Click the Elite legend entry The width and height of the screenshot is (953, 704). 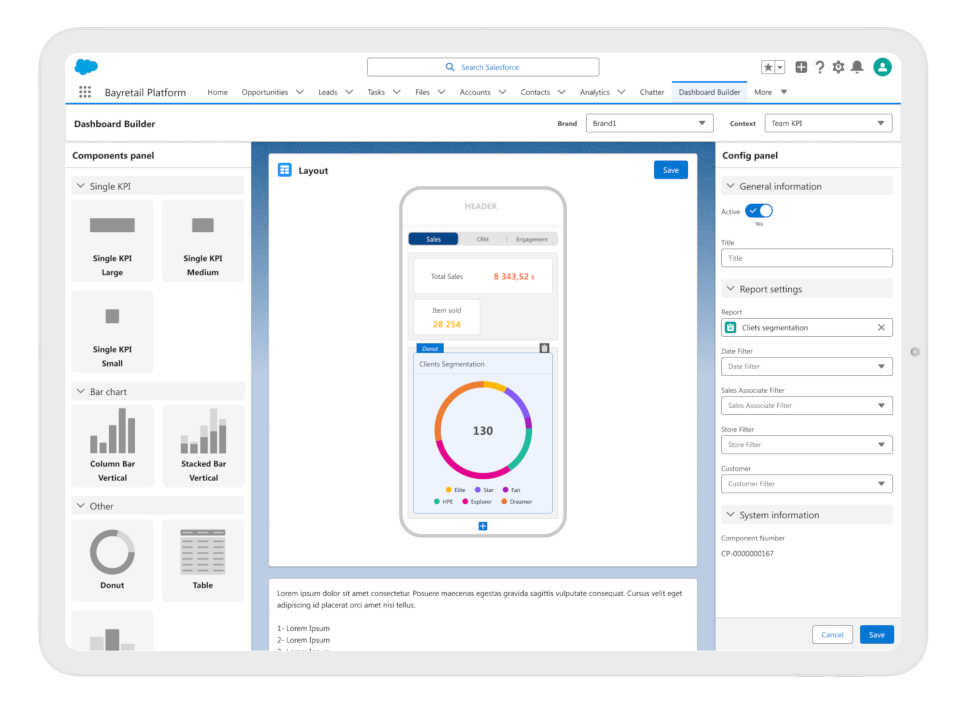click(455, 489)
